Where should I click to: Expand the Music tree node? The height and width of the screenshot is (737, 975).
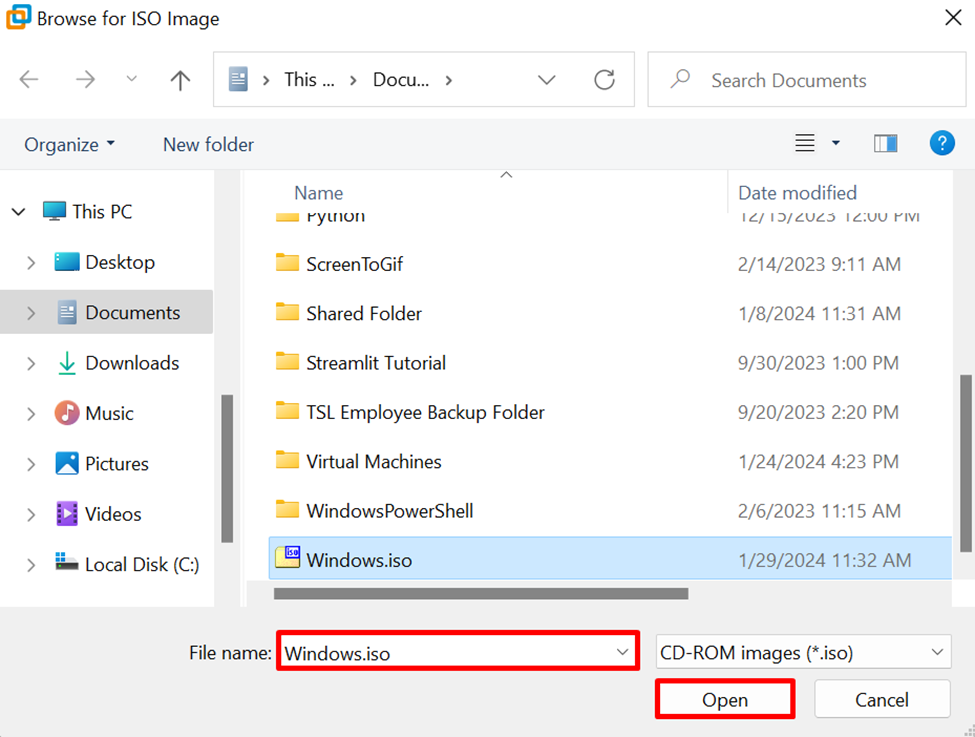click(x=31, y=414)
